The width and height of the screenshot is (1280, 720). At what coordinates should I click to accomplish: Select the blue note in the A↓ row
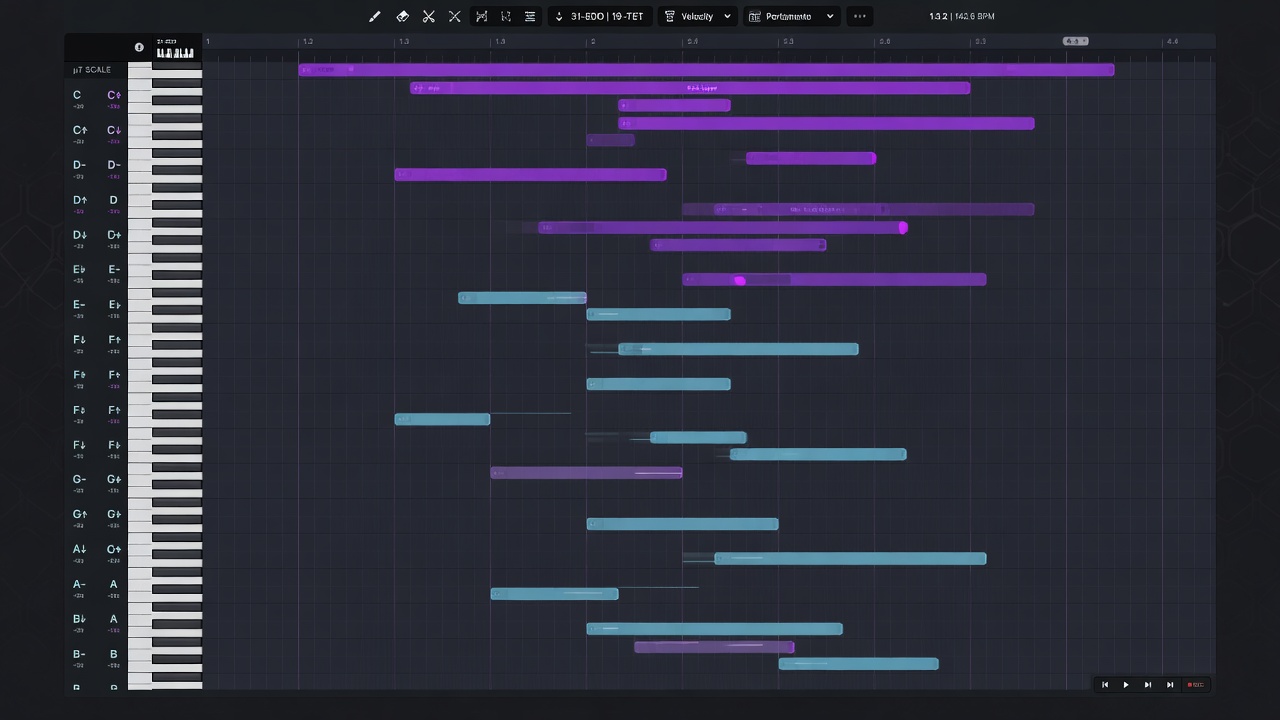(x=850, y=559)
